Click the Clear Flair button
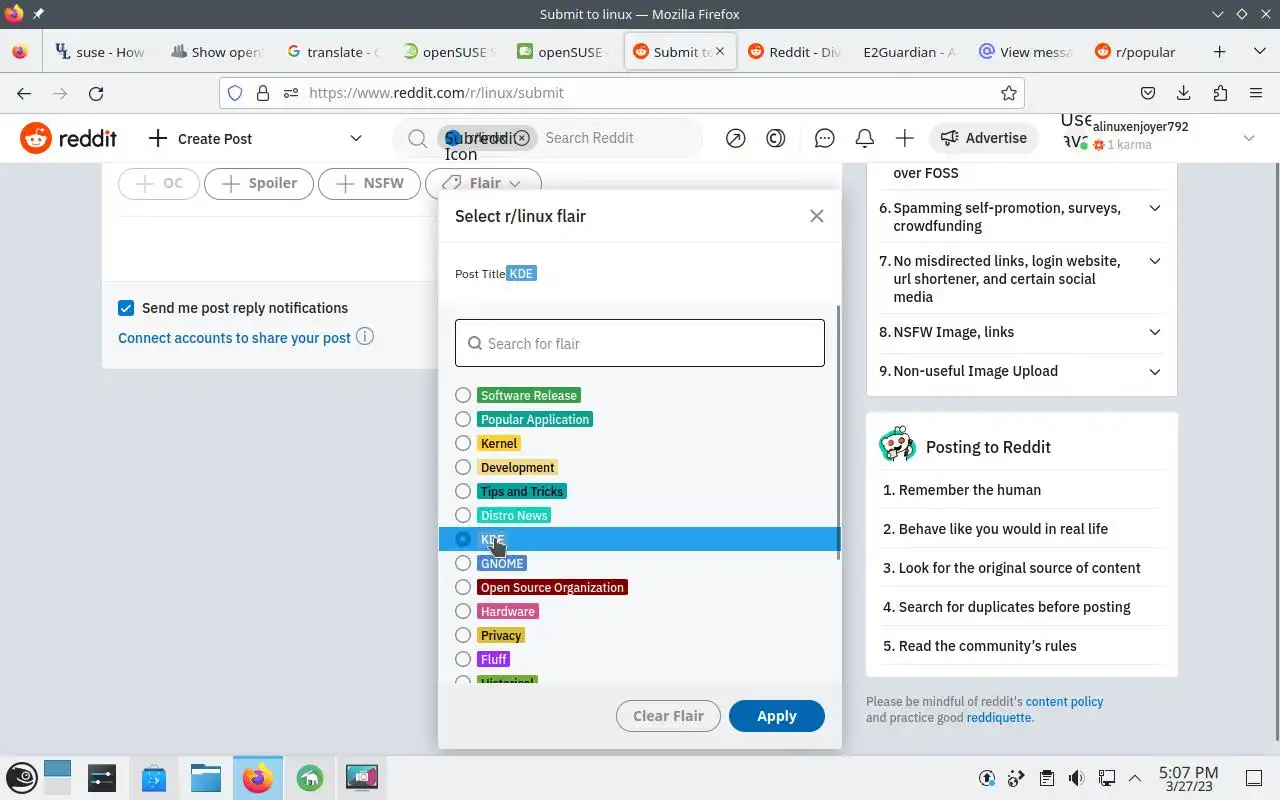Screen dimensions: 1280x800 pos(669,716)
